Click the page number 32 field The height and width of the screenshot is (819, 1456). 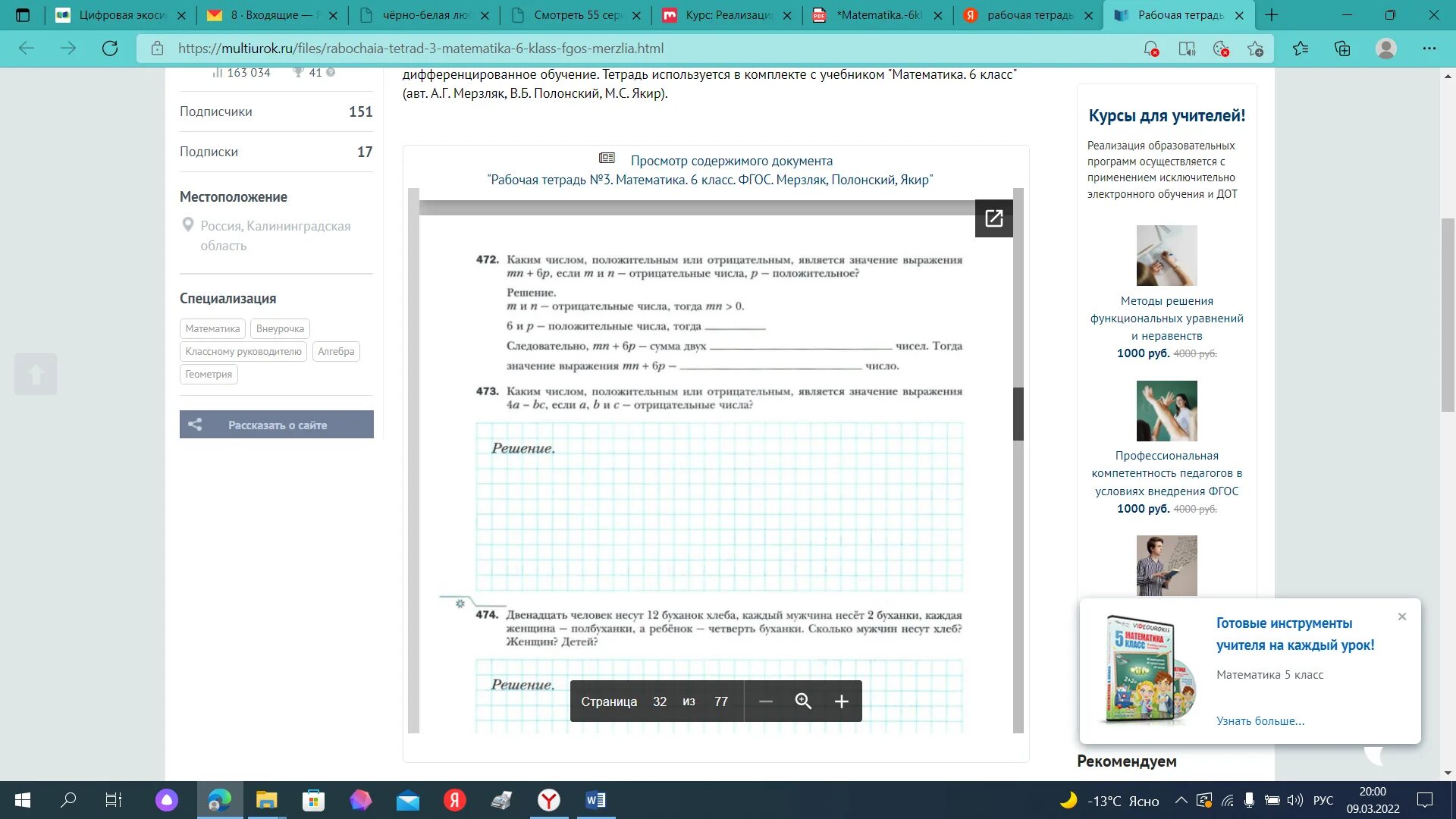point(659,701)
